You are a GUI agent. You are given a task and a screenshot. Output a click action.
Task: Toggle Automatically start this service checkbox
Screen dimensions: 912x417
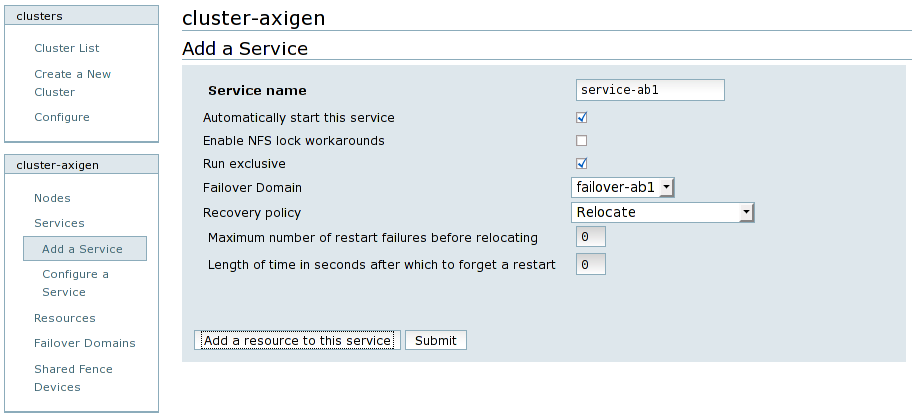[581, 118]
